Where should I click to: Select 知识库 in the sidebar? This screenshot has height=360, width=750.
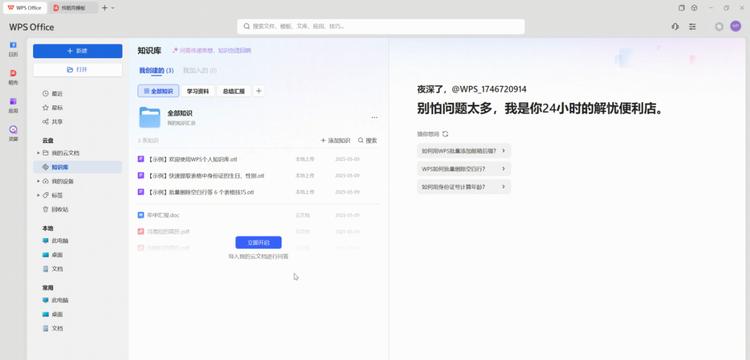pyautogui.click(x=77, y=167)
